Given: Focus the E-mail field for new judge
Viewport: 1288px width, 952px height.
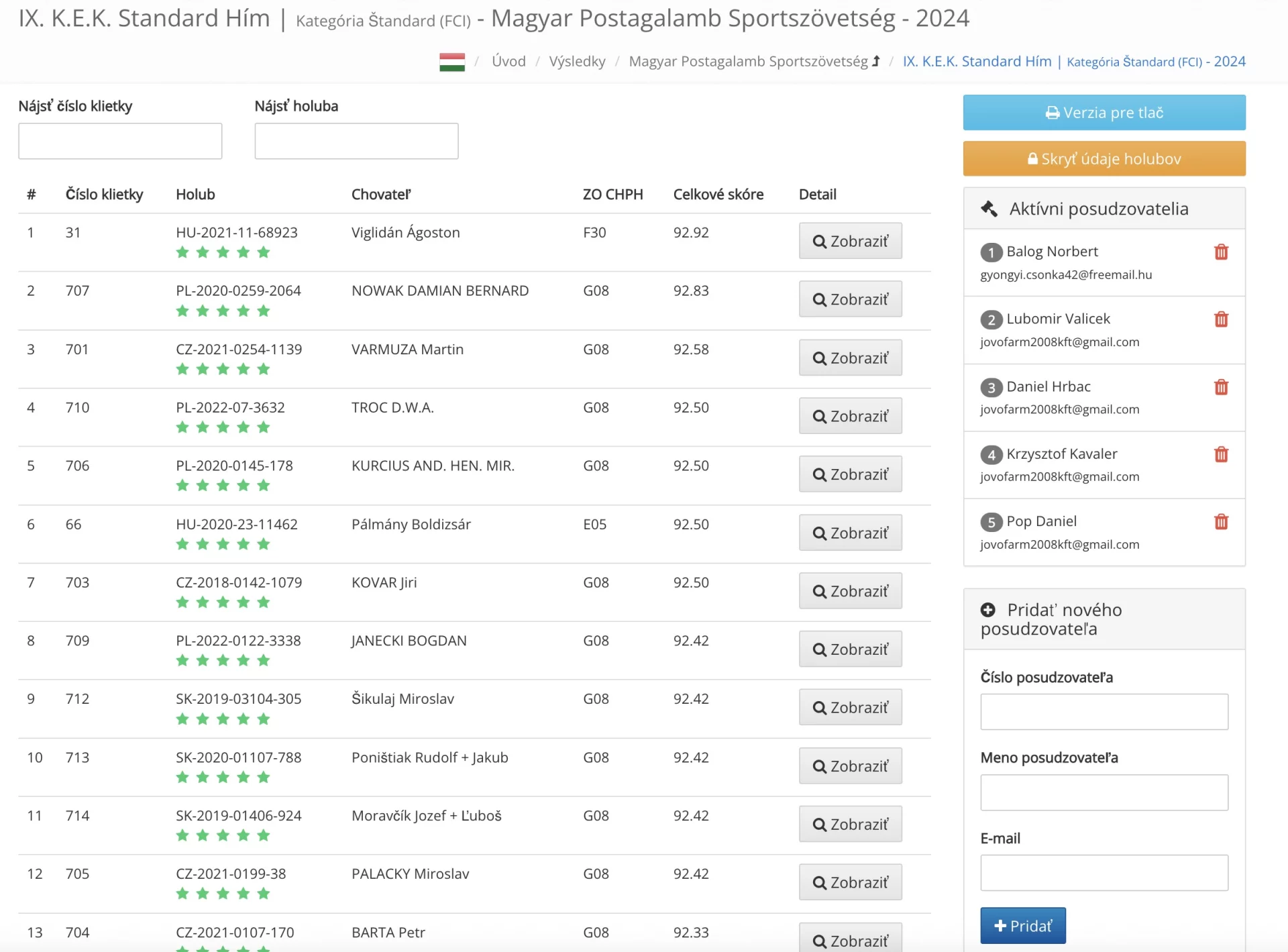Looking at the screenshot, I should tap(1104, 873).
